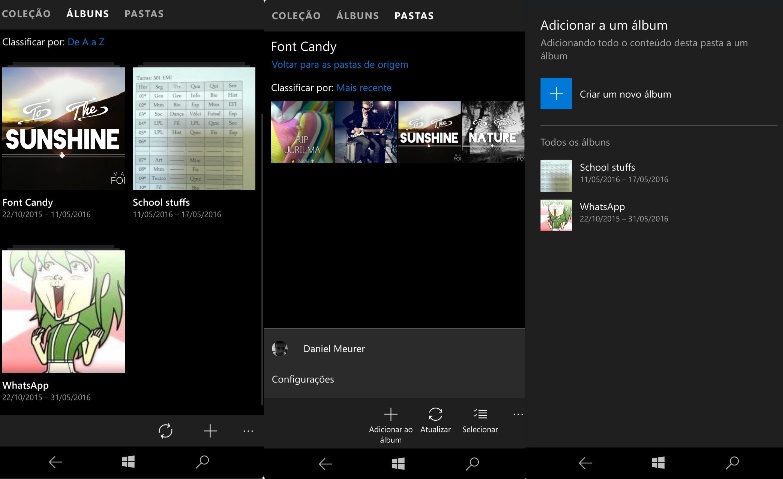This screenshot has width=783, height=479.
Task: Open the Font Candy album thumbnail
Action: point(63,128)
